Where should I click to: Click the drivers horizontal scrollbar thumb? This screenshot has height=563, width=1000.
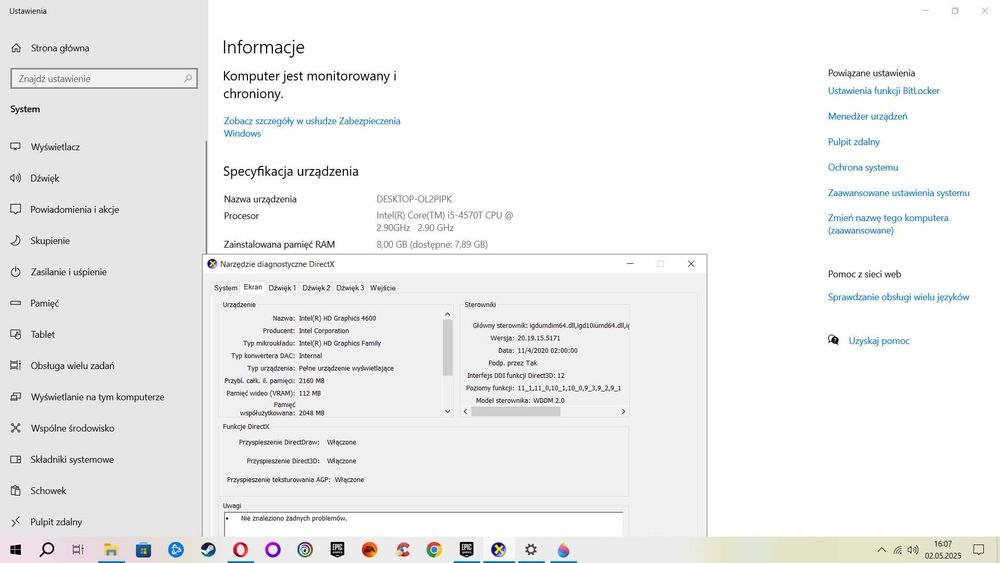(515, 411)
